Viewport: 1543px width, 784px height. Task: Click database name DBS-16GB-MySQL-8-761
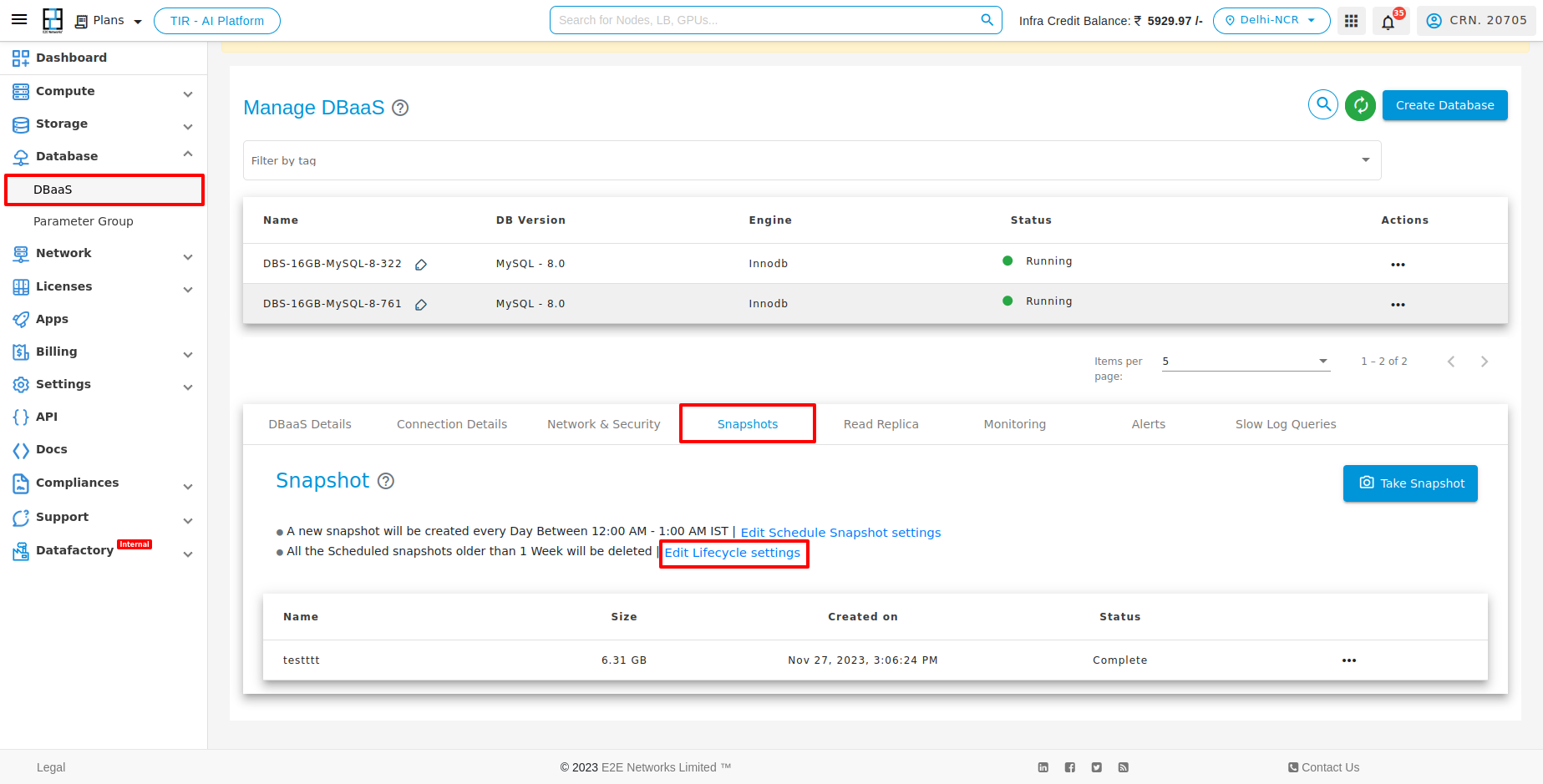coord(332,304)
